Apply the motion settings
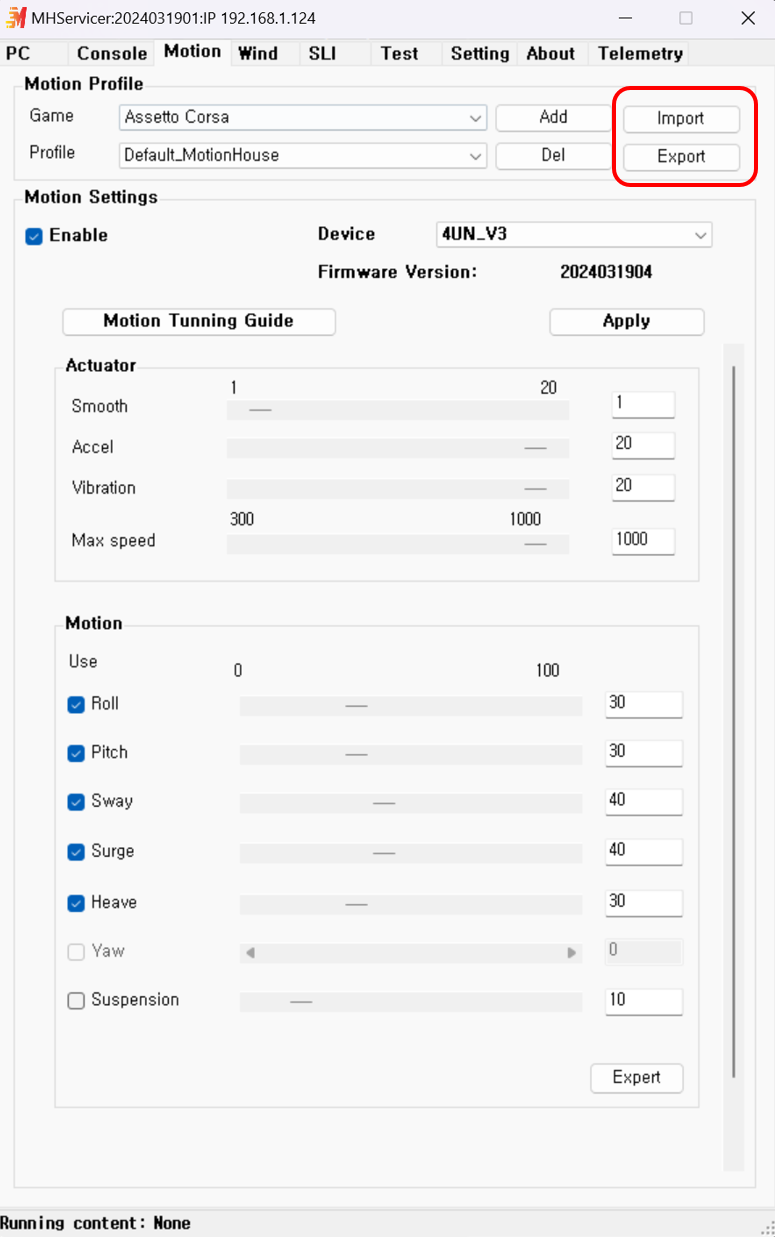This screenshot has width=776, height=1237. click(627, 322)
